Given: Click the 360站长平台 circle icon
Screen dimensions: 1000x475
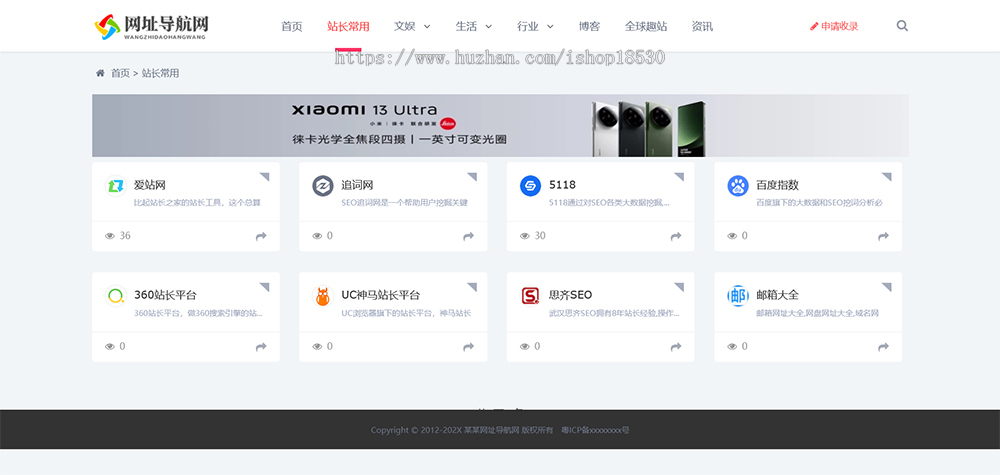Looking at the screenshot, I should [115, 296].
